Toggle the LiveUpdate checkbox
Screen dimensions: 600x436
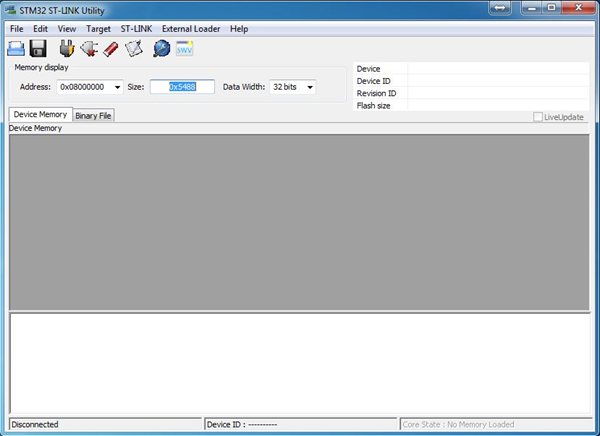tap(538, 117)
